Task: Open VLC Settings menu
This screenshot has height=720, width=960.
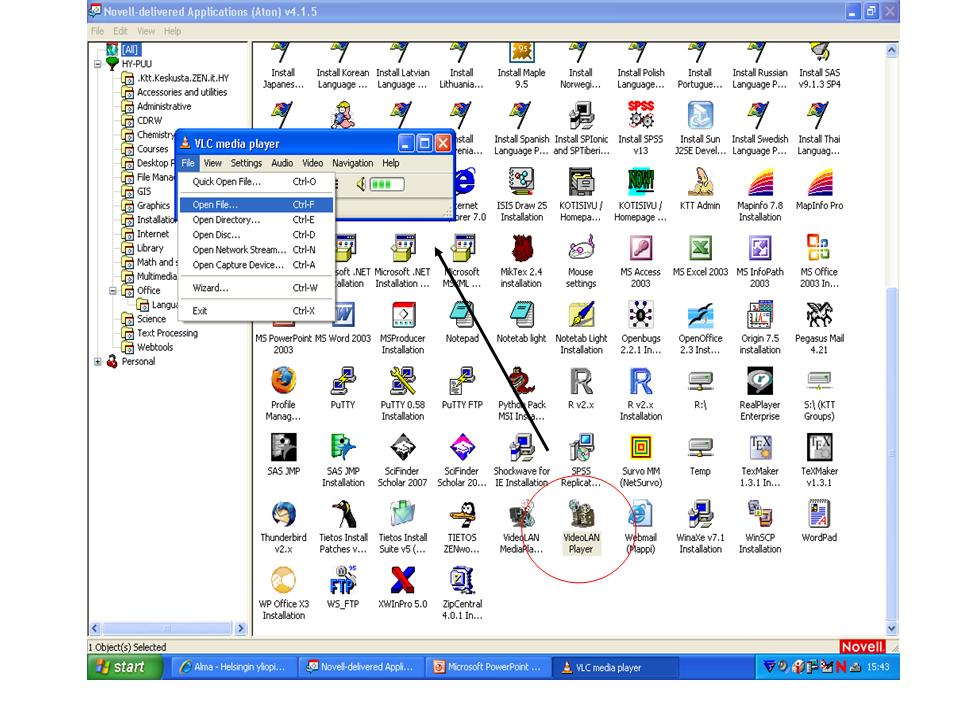Action: coord(246,163)
